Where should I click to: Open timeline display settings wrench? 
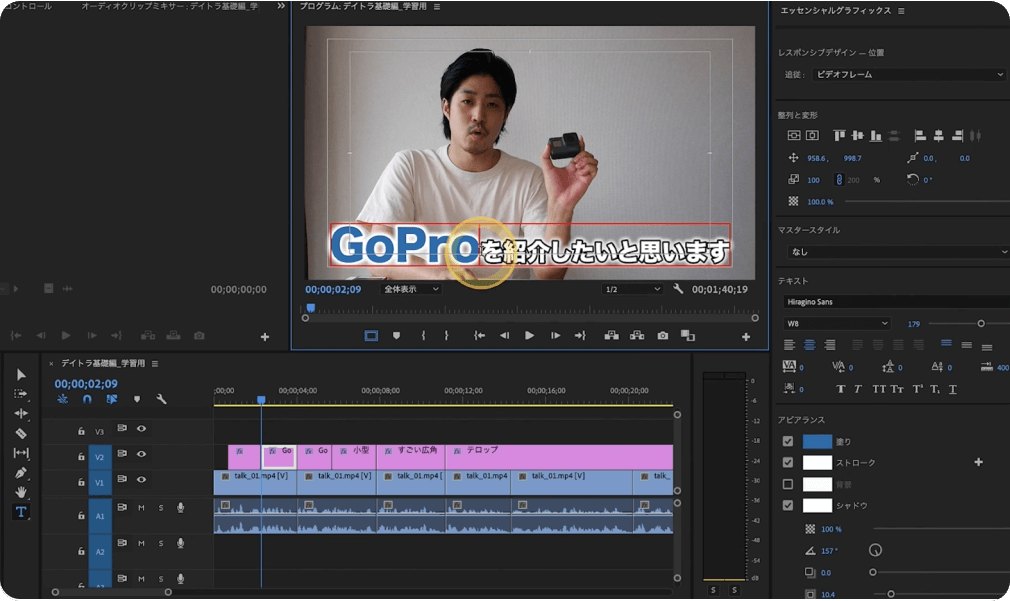(161, 399)
